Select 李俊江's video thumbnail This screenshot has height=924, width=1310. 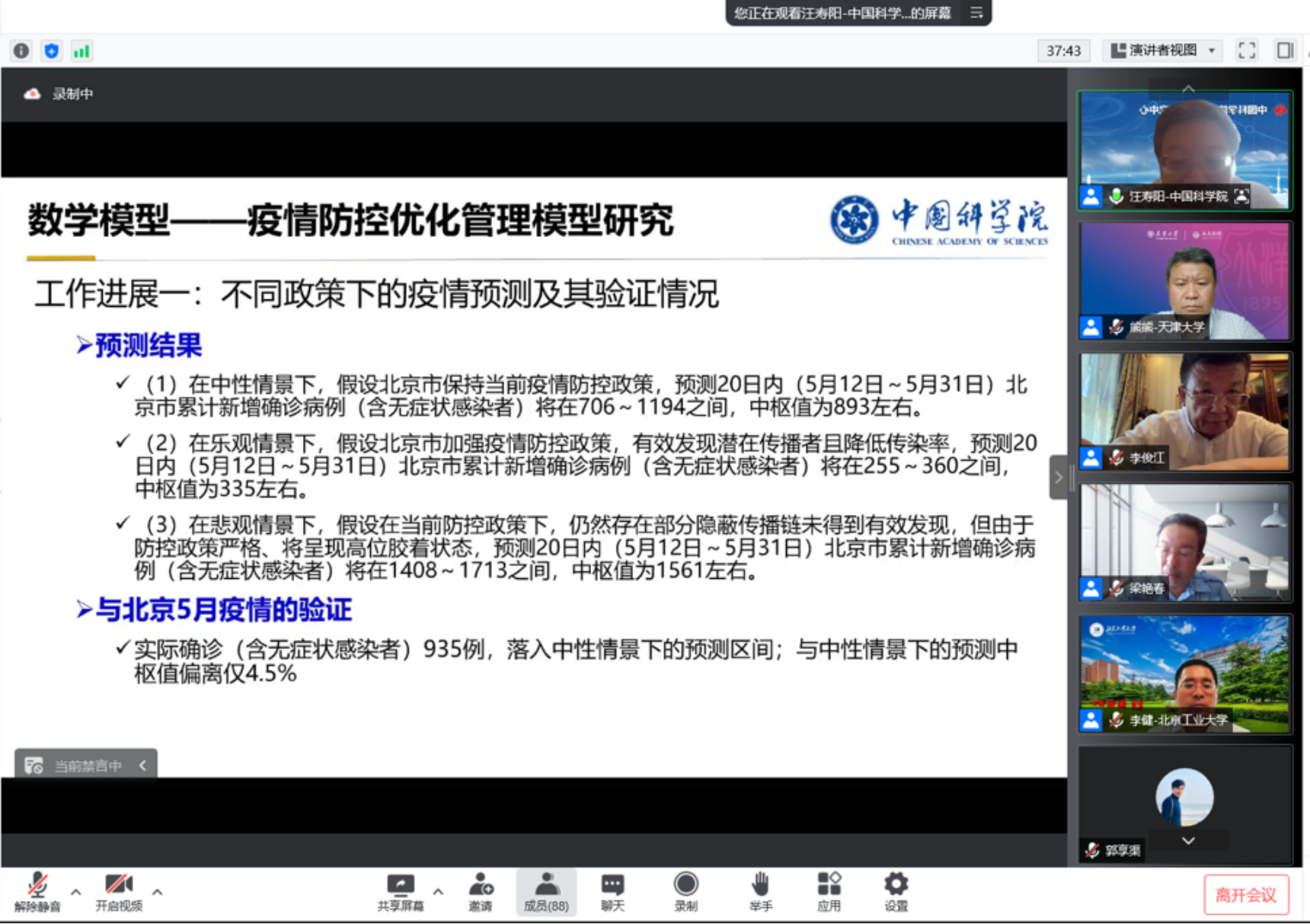(1184, 411)
